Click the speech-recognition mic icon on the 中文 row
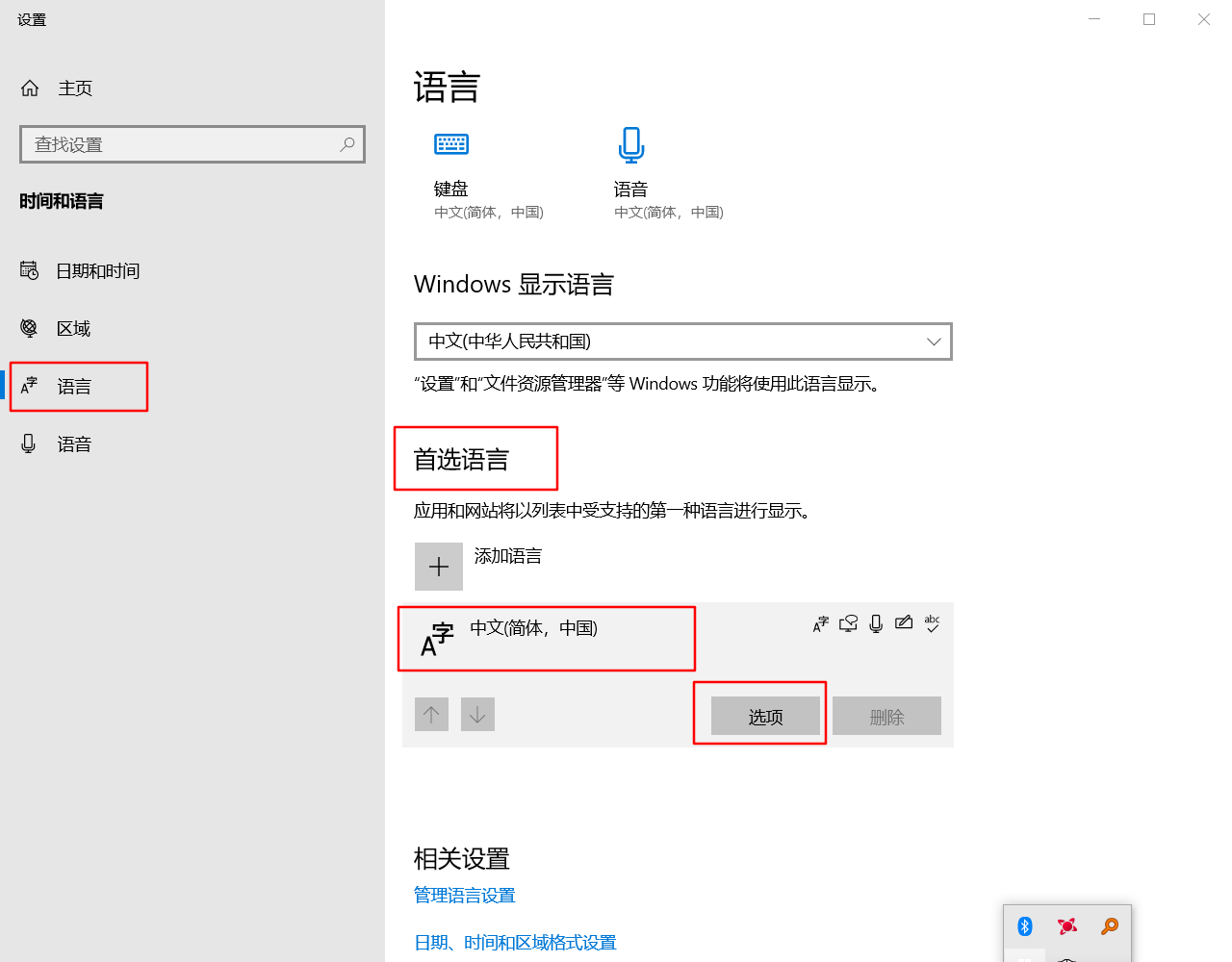 coord(876,624)
